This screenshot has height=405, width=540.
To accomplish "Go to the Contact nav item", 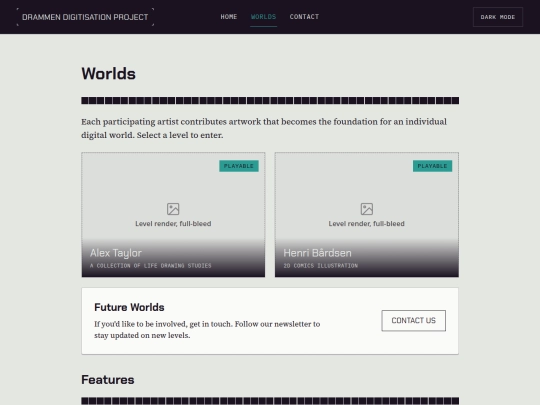I will click(304, 17).
